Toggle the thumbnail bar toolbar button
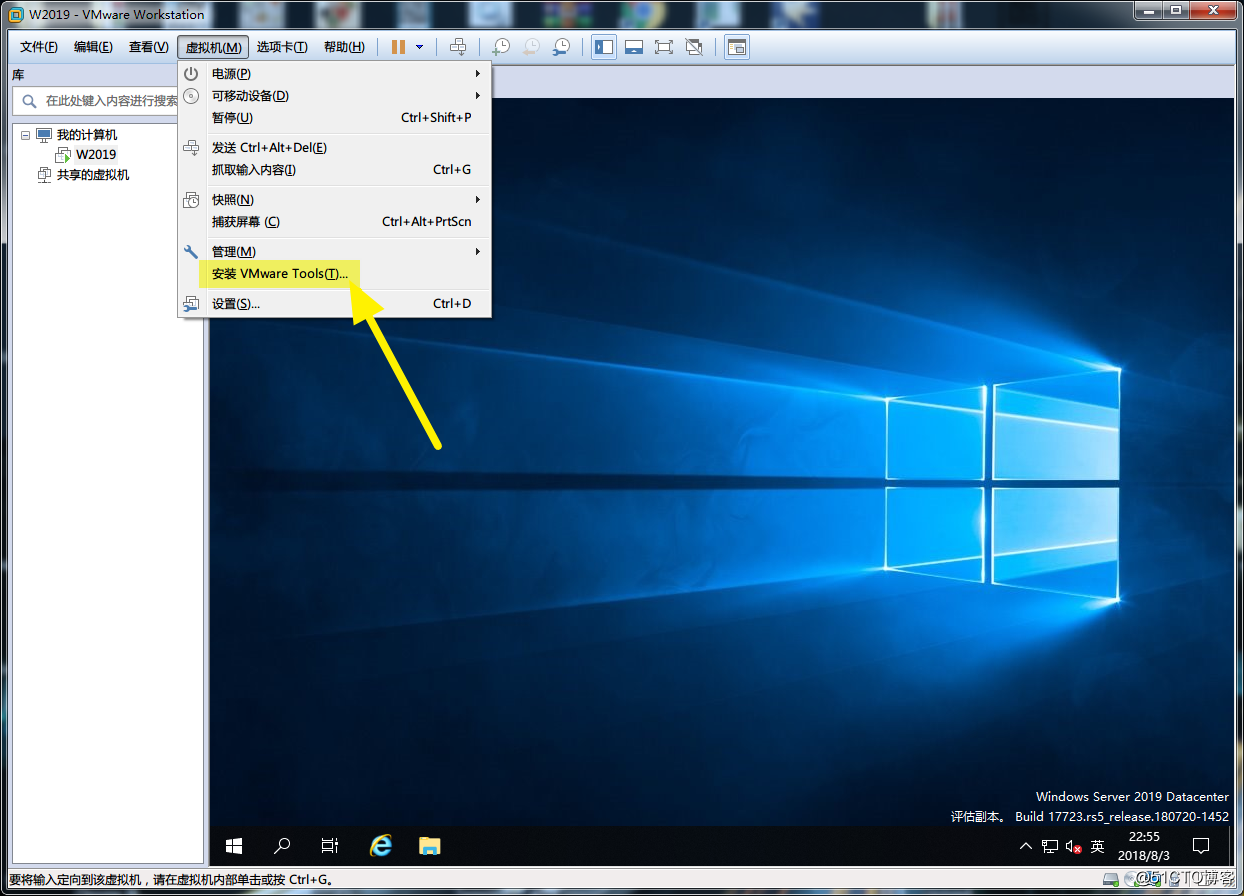The image size is (1244, 896). [633, 47]
